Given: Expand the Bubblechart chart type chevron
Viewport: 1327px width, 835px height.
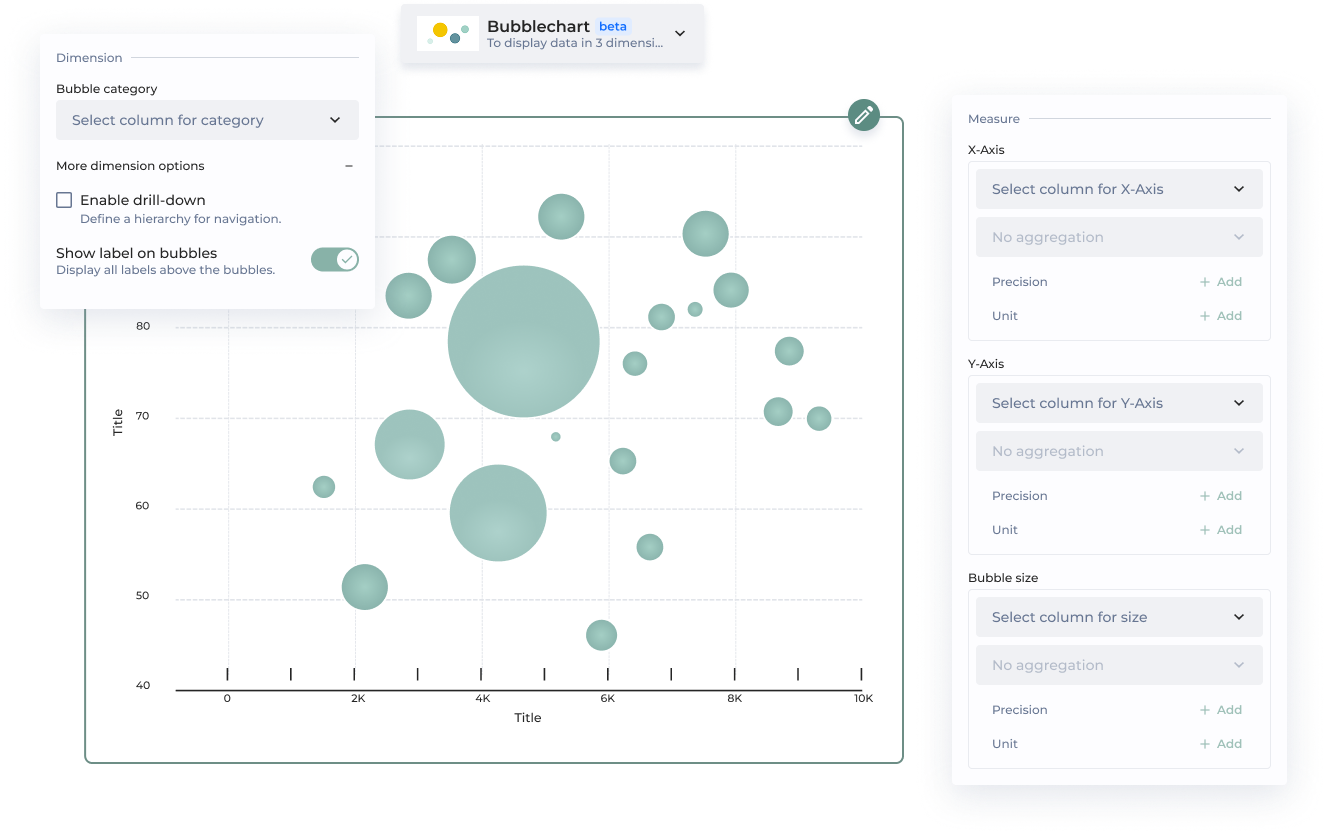Looking at the screenshot, I should [x=680, y=33].
